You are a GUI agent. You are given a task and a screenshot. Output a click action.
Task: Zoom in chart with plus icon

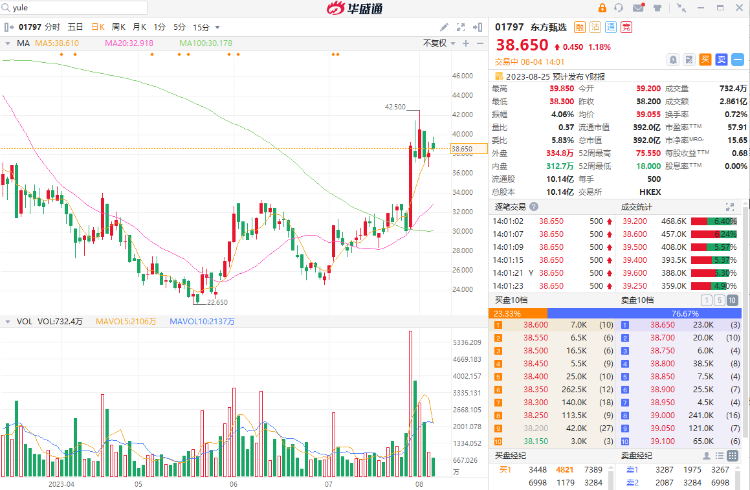coord(466,43)
